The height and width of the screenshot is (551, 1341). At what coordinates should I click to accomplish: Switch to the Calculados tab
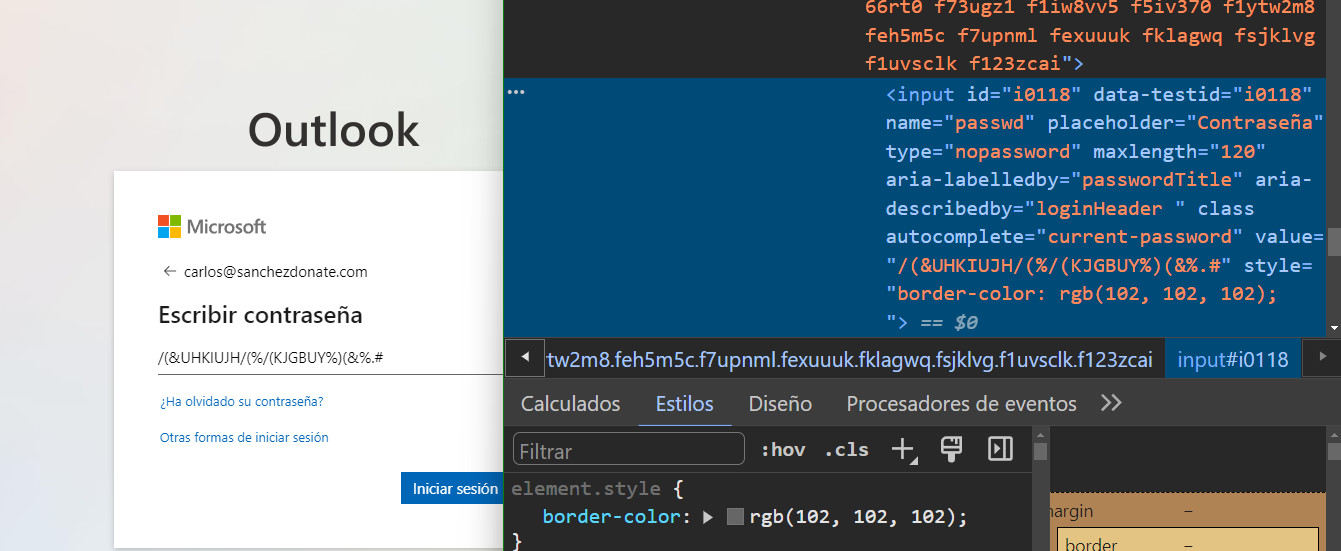[x=570, y=404]
